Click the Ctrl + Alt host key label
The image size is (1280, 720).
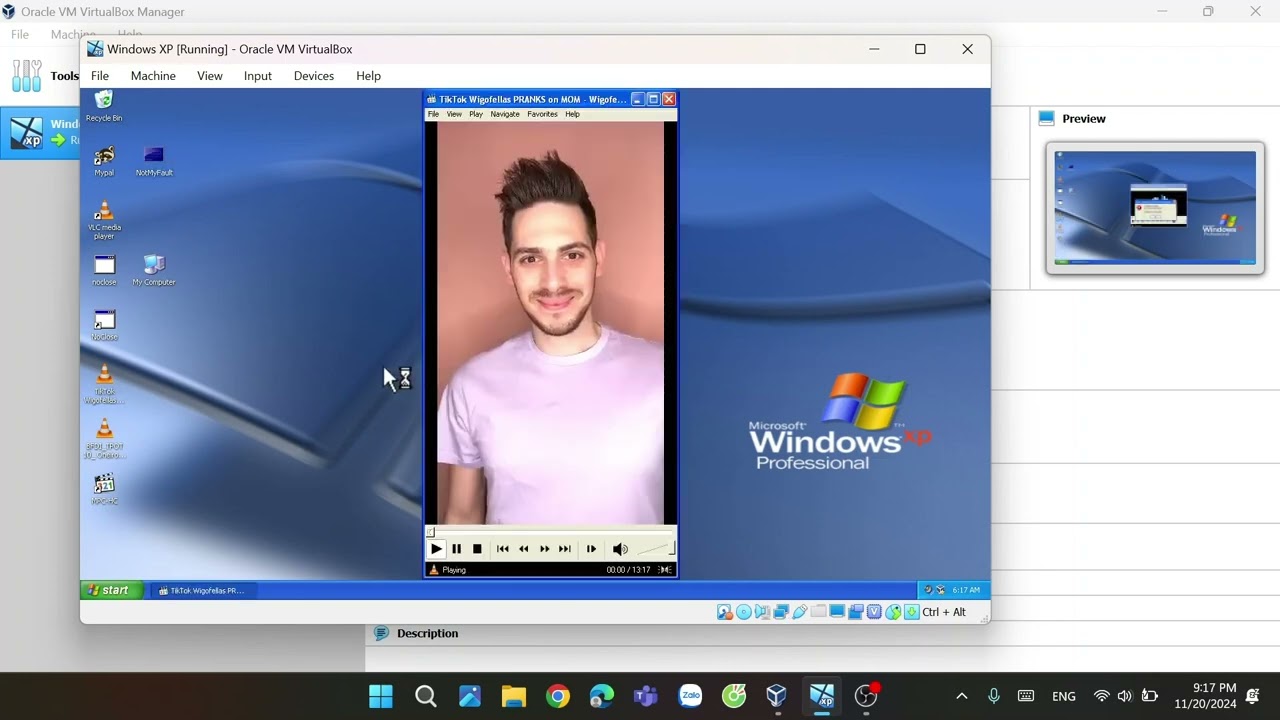click(944, 612)
